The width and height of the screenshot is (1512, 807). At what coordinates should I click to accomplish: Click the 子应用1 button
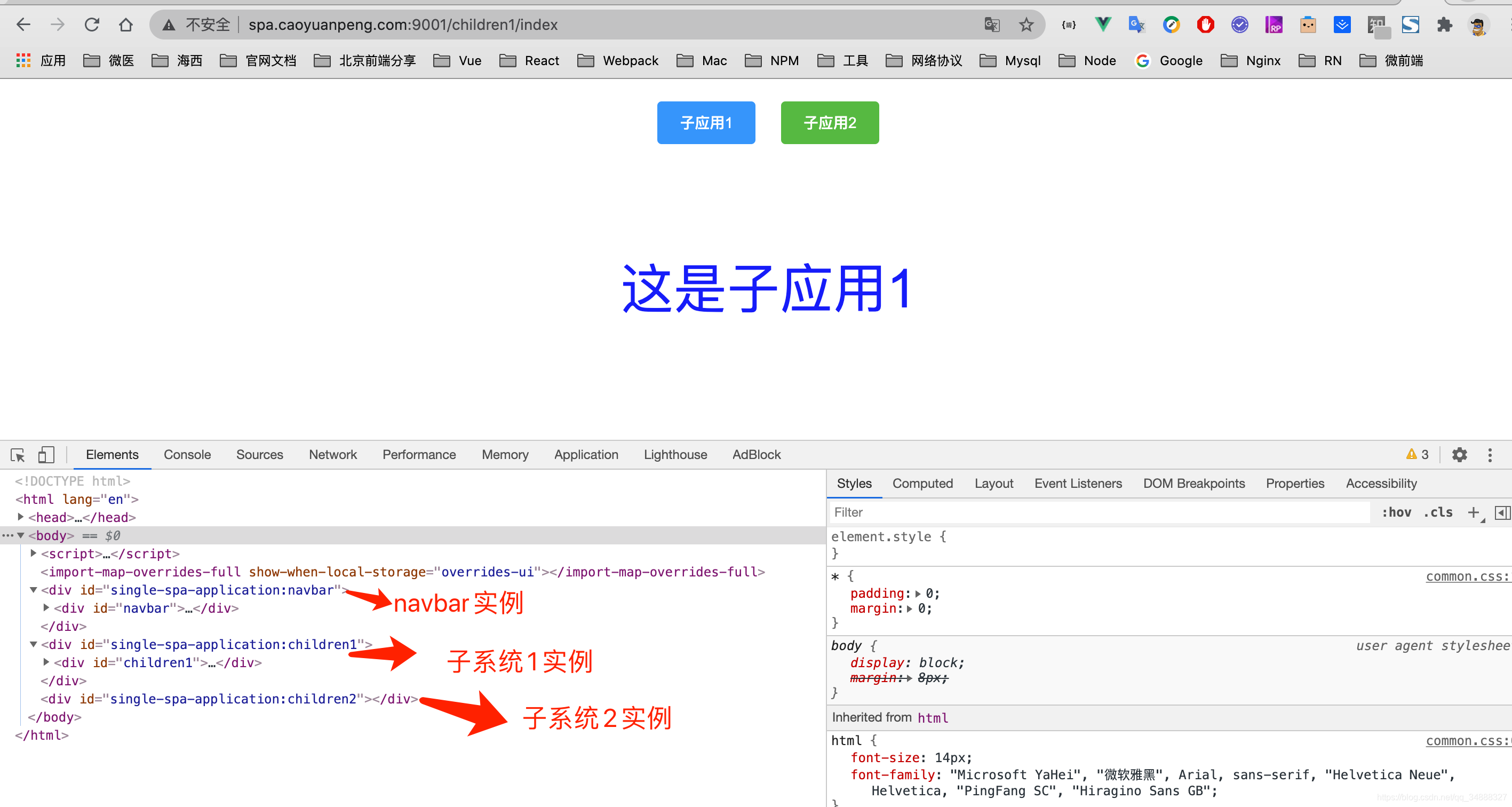point(706,123)
